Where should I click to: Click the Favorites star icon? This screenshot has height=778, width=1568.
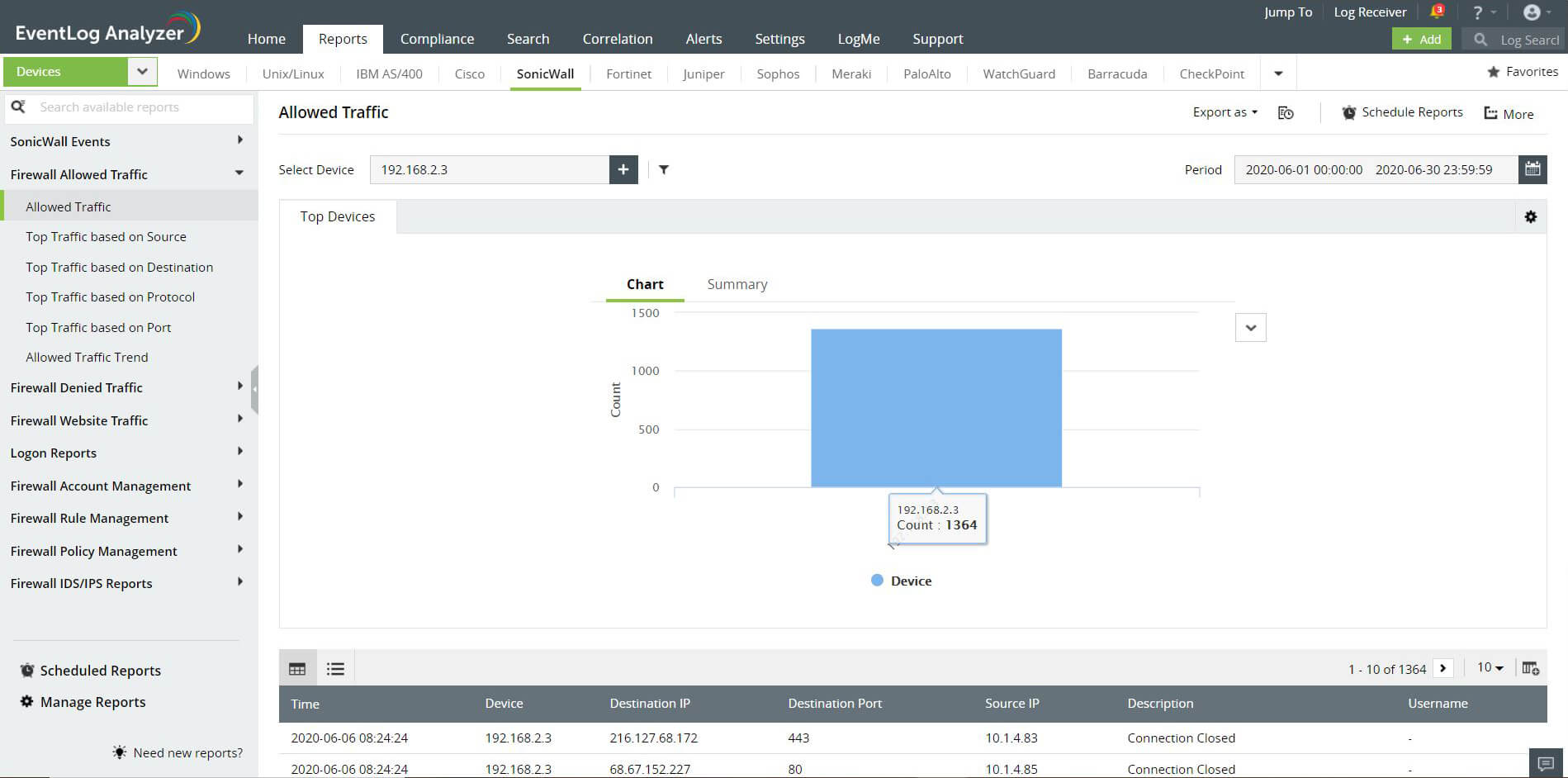click(1493, 72)
